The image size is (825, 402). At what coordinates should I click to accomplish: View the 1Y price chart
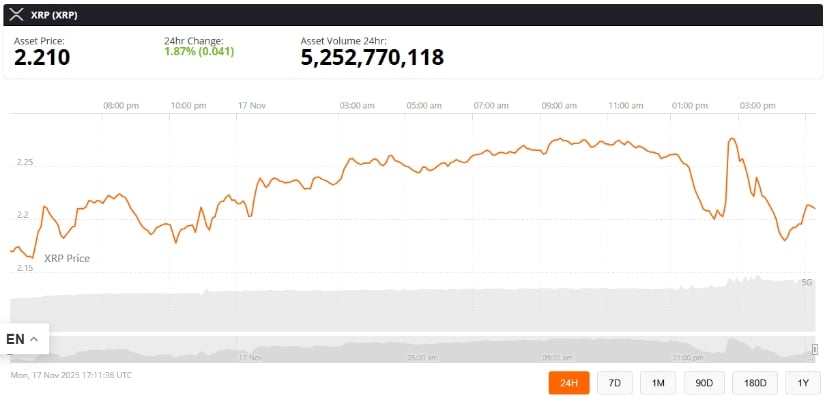(x=802, y=382)
